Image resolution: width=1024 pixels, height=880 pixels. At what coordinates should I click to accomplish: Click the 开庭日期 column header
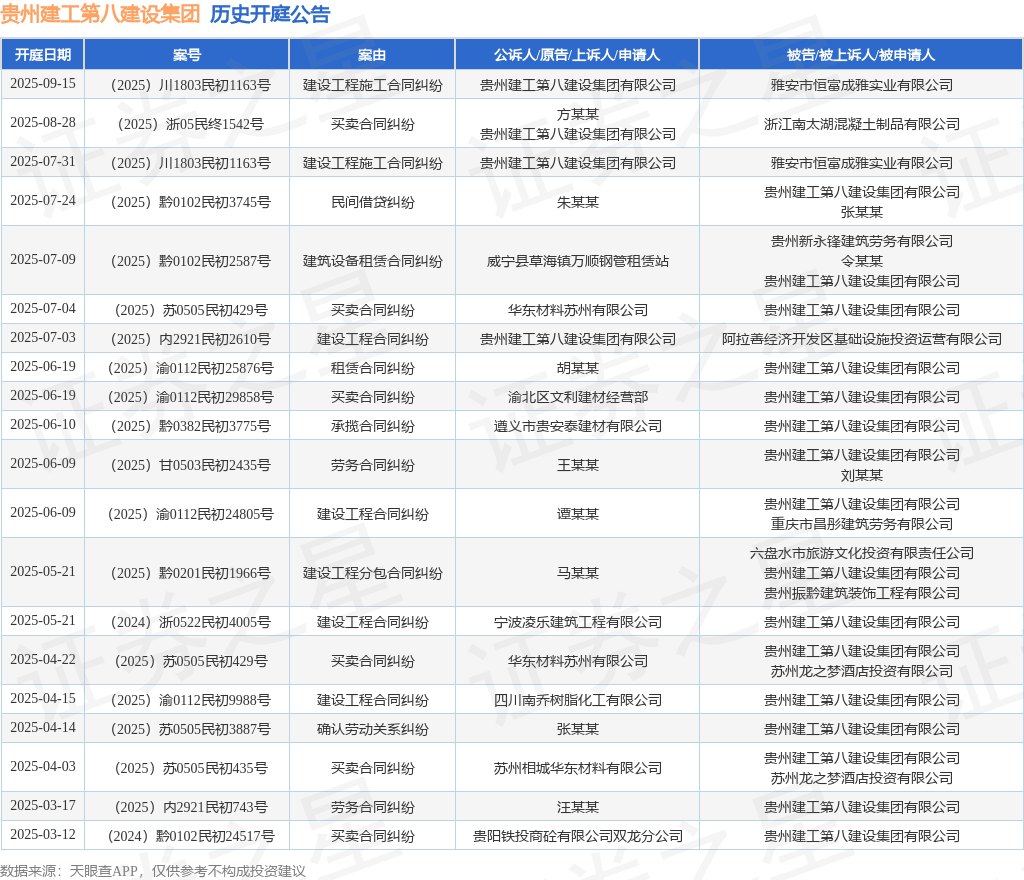coord(43,55)
